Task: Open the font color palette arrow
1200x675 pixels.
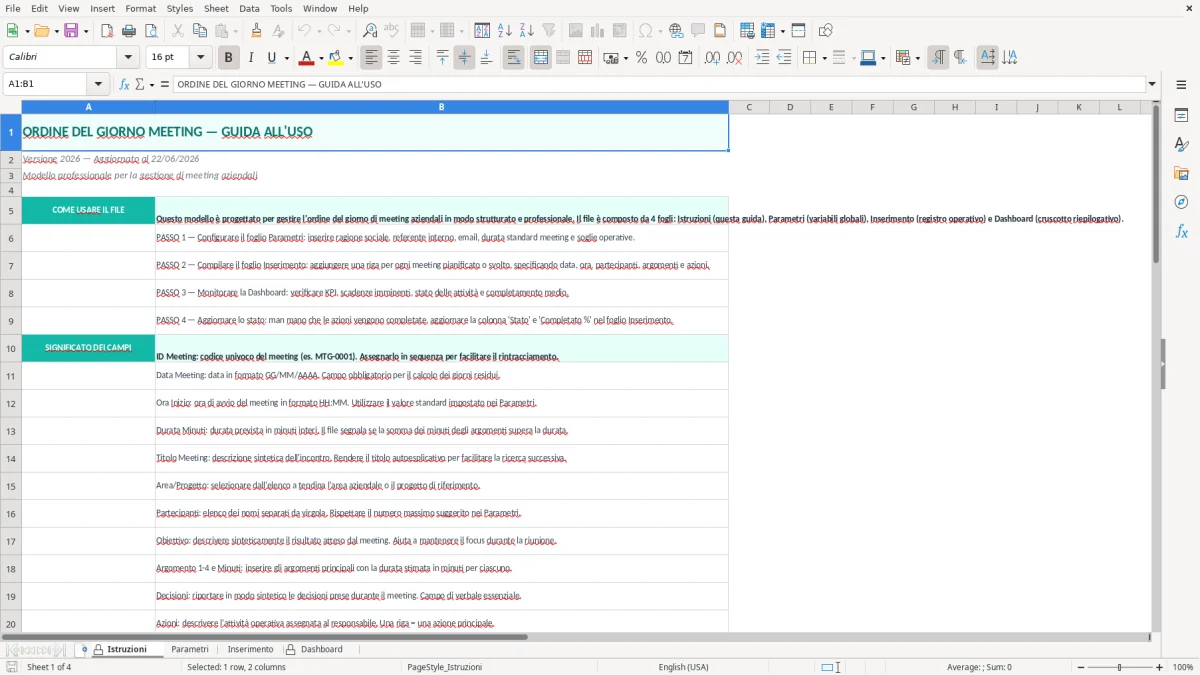Action: (322, 58)
